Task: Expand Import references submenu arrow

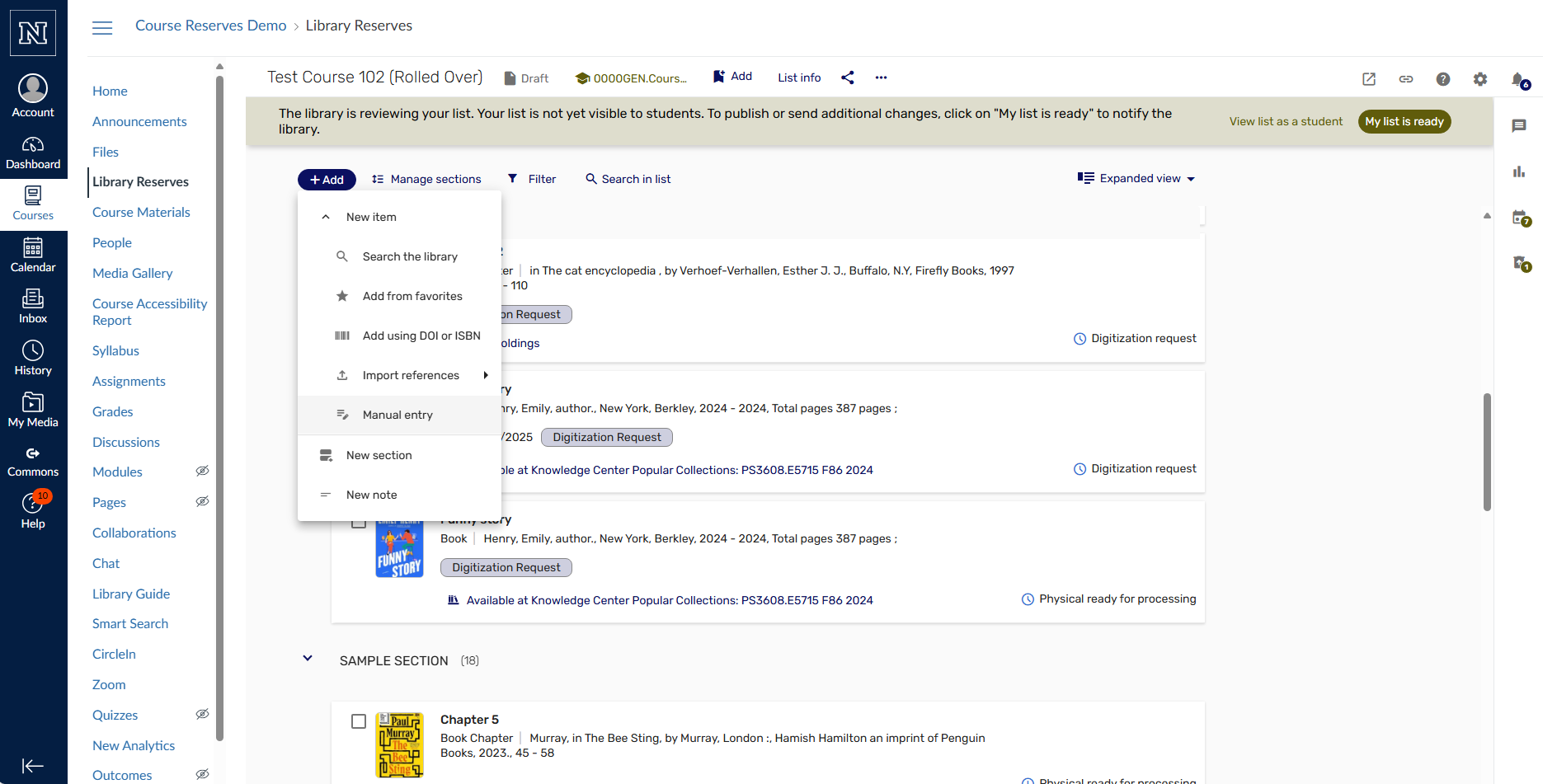Action: pyautogui.click(x=486, y=376)
